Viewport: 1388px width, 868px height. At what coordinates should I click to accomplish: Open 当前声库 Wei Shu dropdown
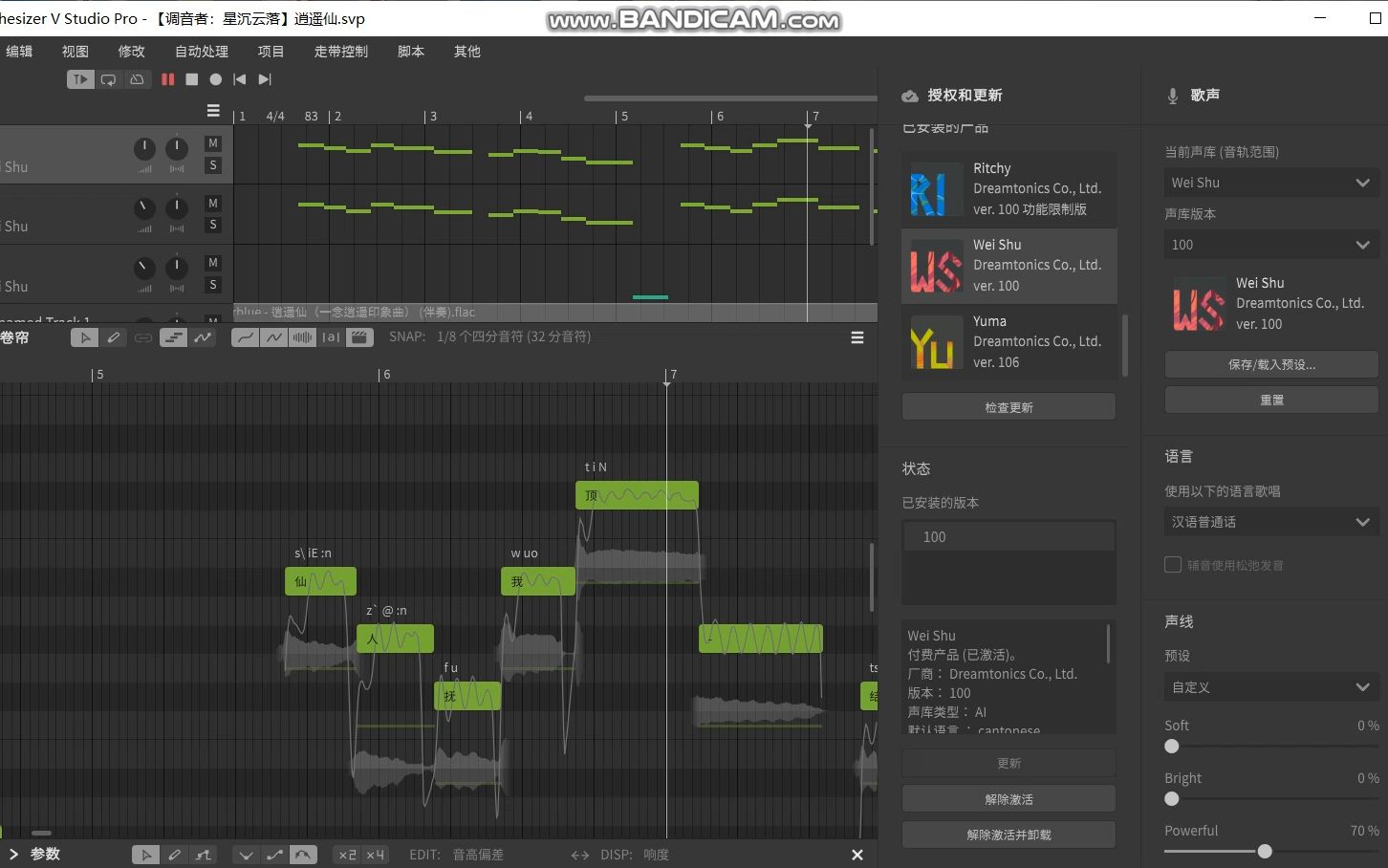pos(1271,183)
